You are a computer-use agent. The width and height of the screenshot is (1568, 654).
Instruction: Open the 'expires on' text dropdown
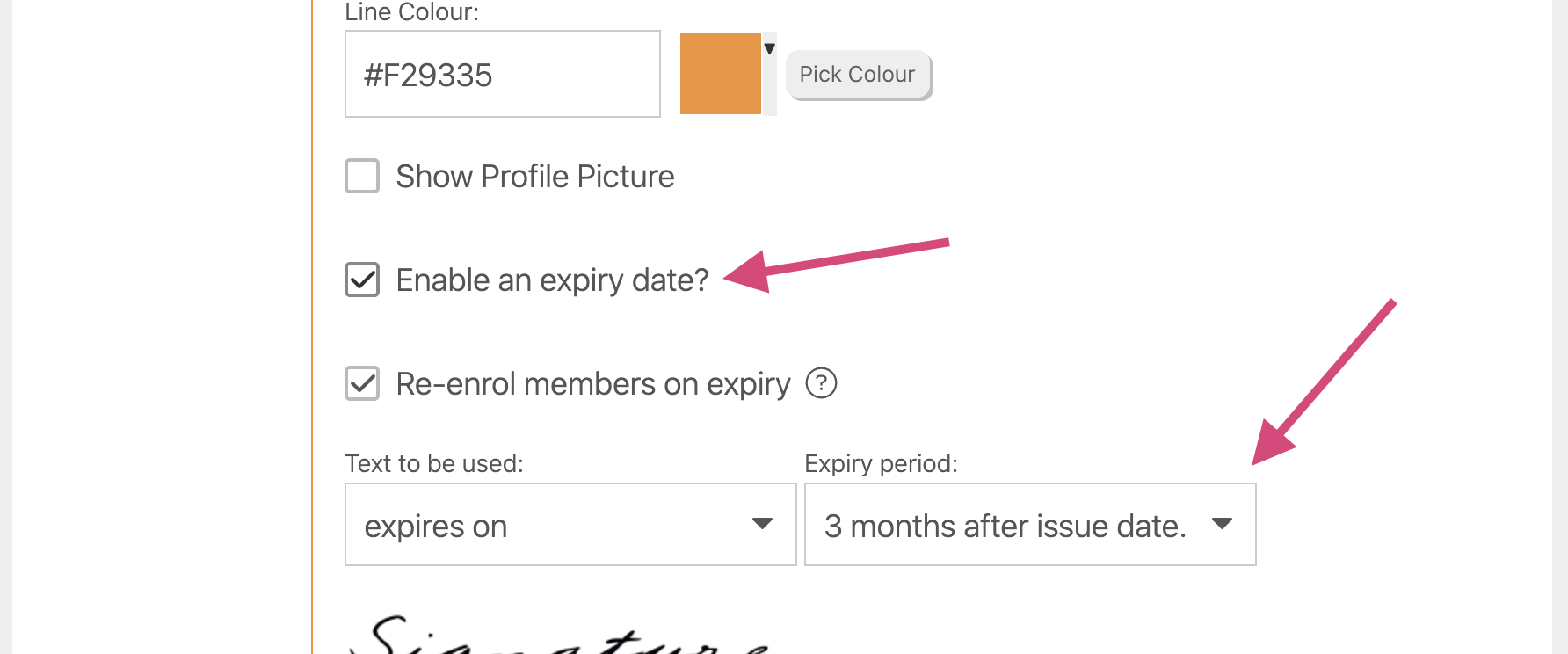(570, 525)
